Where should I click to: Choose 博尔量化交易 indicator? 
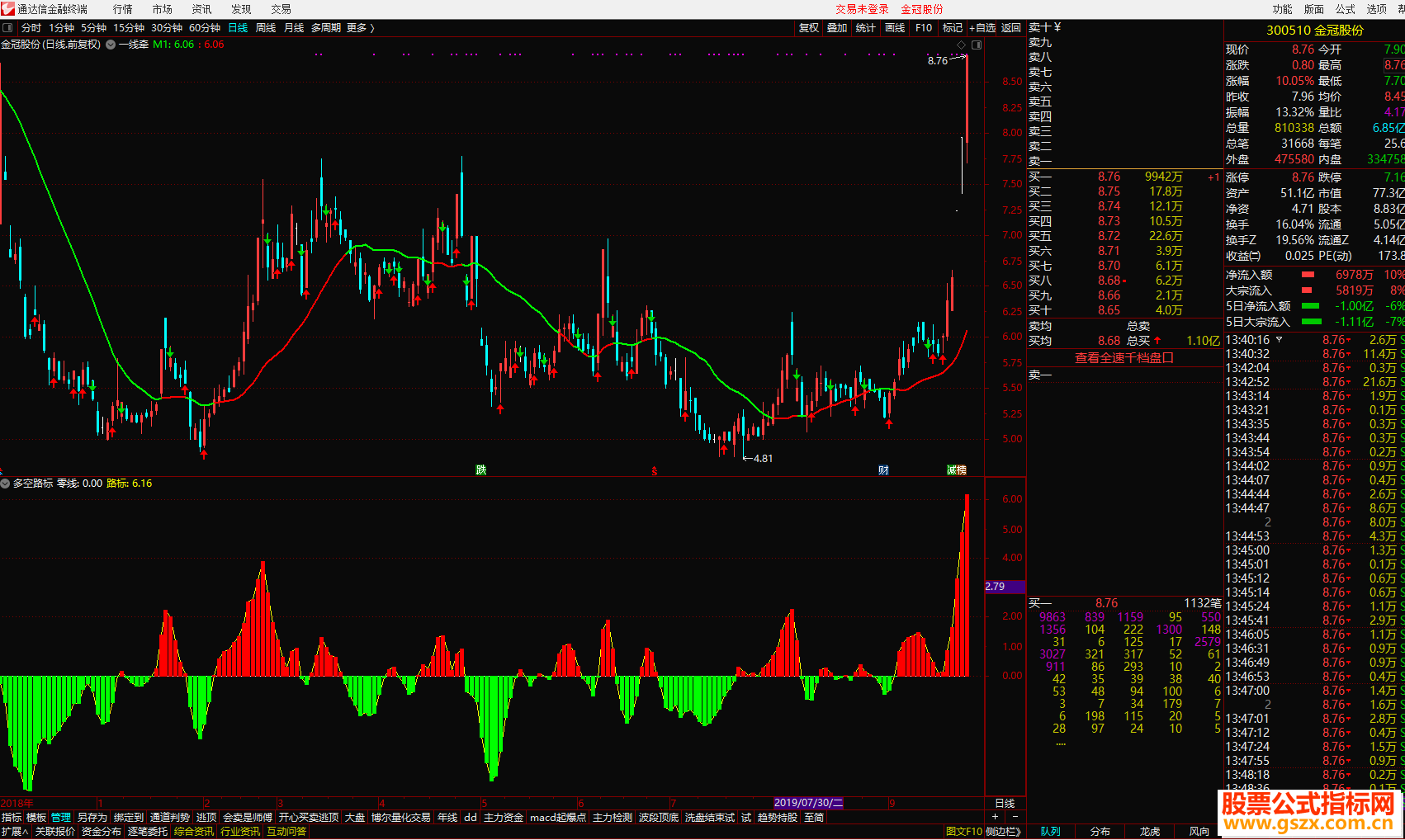(x=401, y=818)
